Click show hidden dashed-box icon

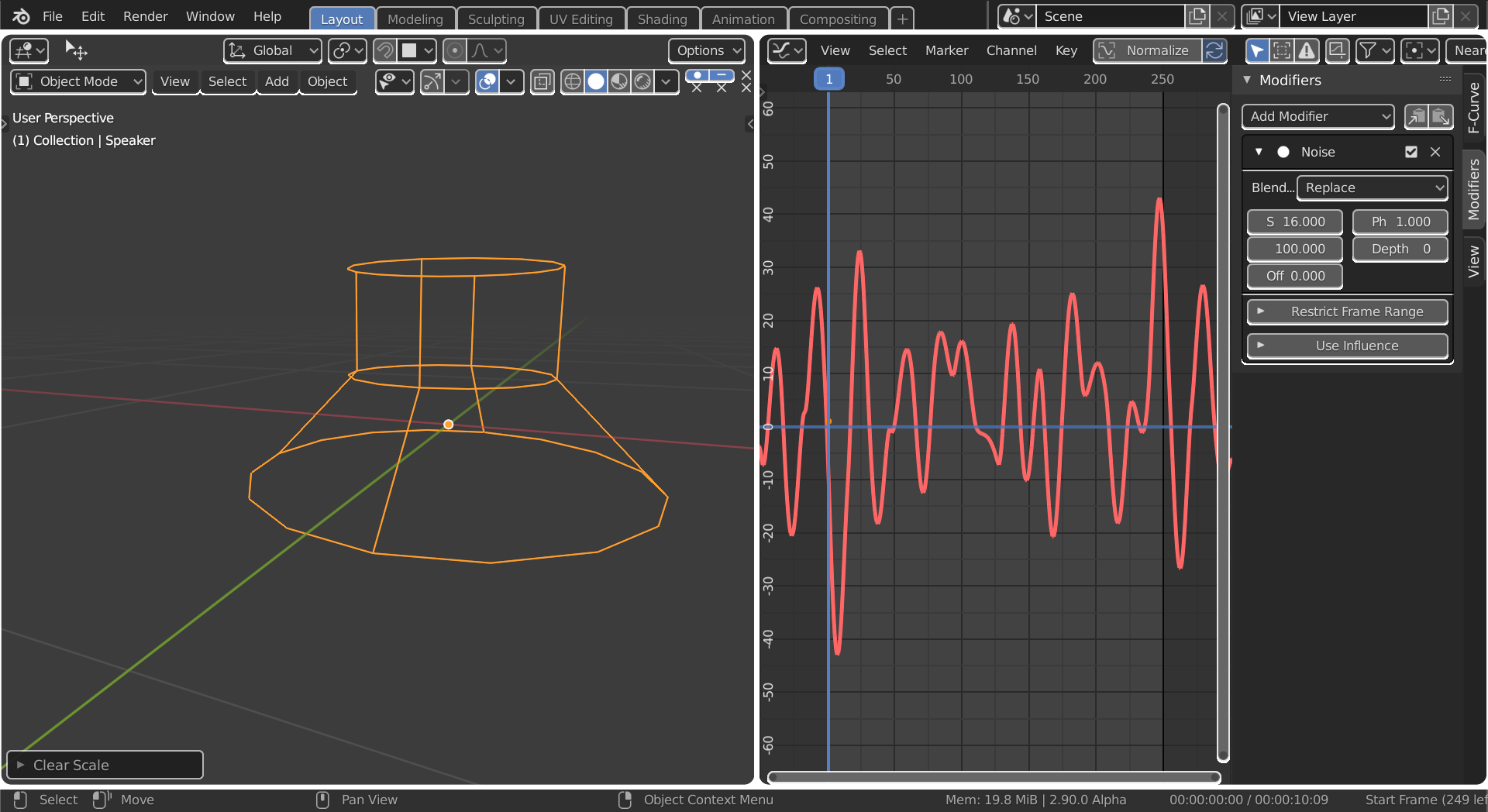1282,50
